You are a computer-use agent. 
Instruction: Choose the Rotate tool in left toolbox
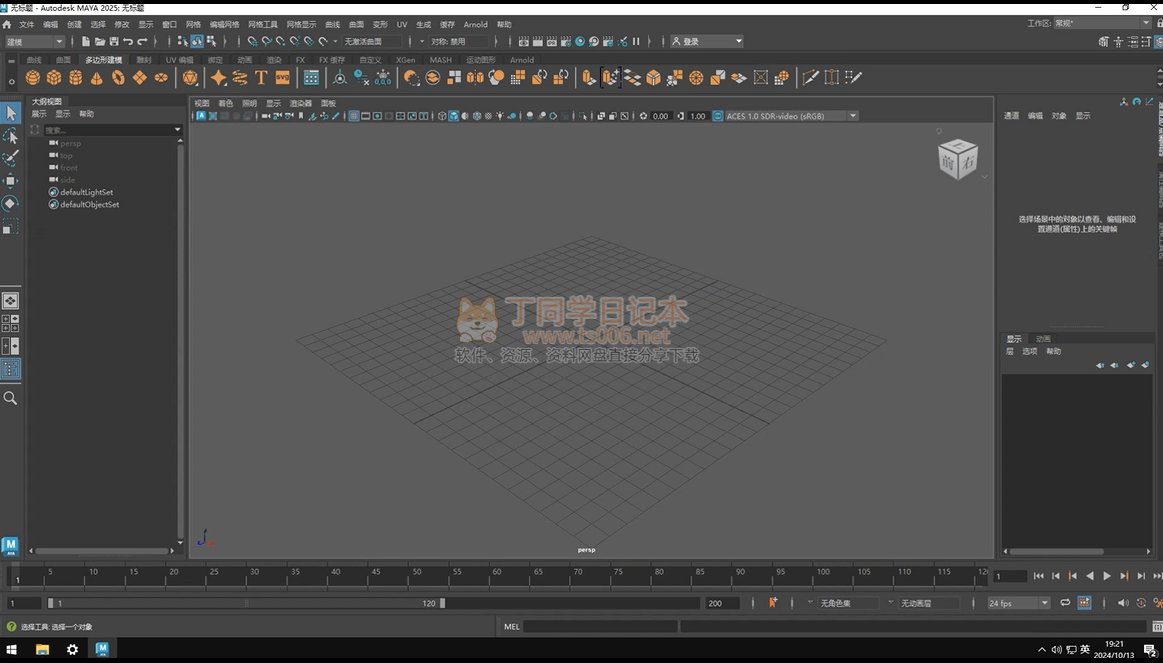pyautogui.click(x=10, y=204)
